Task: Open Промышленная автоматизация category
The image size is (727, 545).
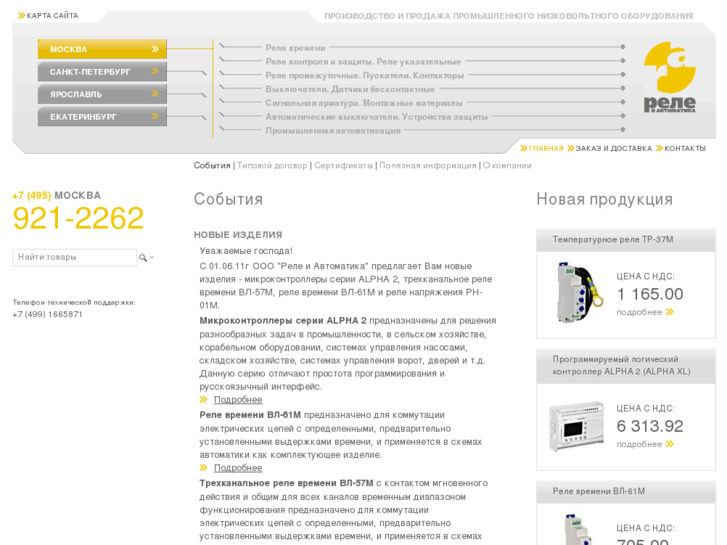Action: pyautogui.click(x=333, y=131)
